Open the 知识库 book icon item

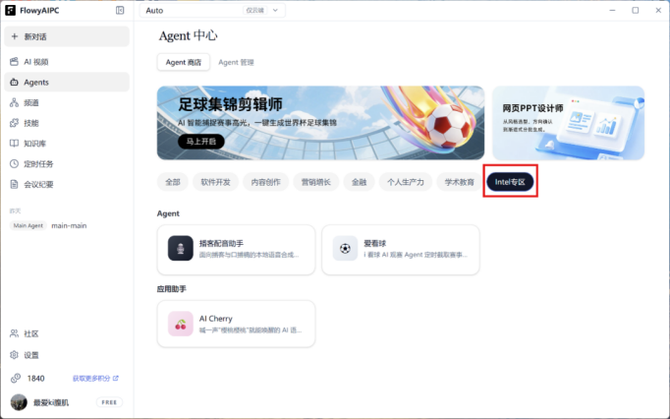pyautogui.click(x=67, y=144)
